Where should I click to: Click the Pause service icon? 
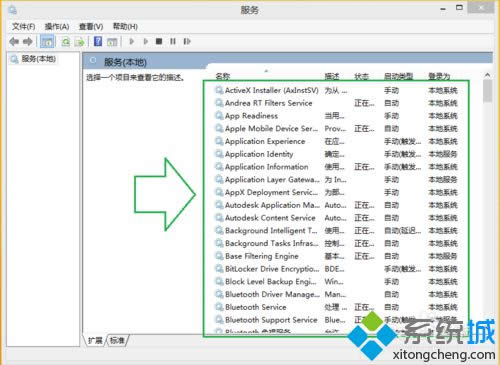(173, 41)
